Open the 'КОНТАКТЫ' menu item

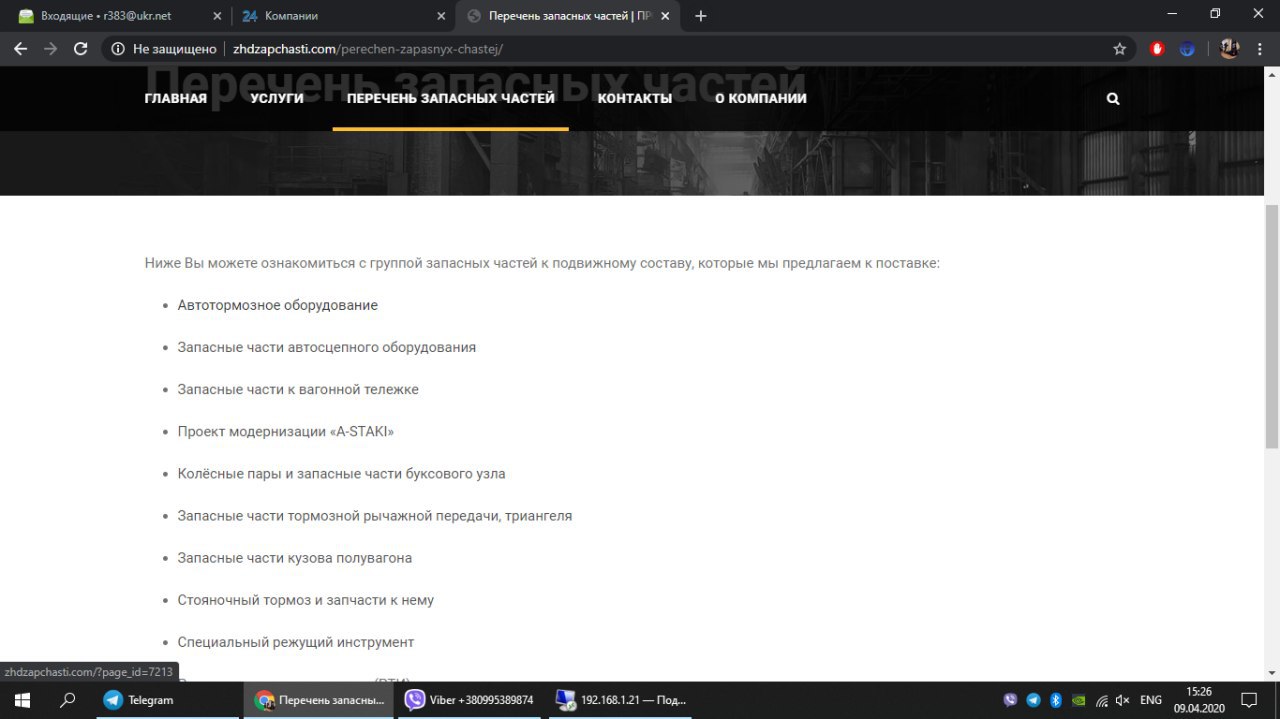tap(635, 98)
